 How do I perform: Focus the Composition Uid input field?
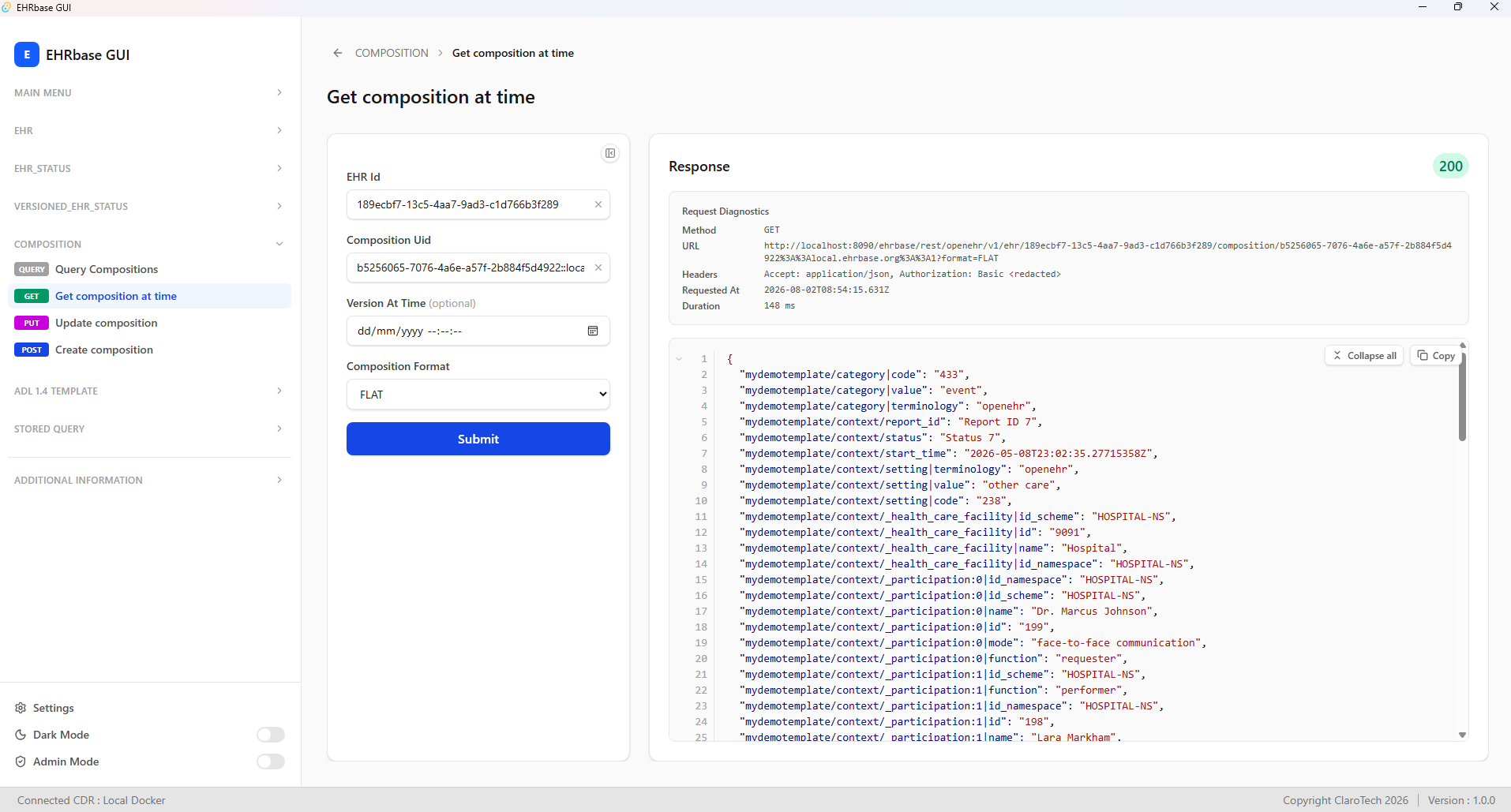click(478, 268)
